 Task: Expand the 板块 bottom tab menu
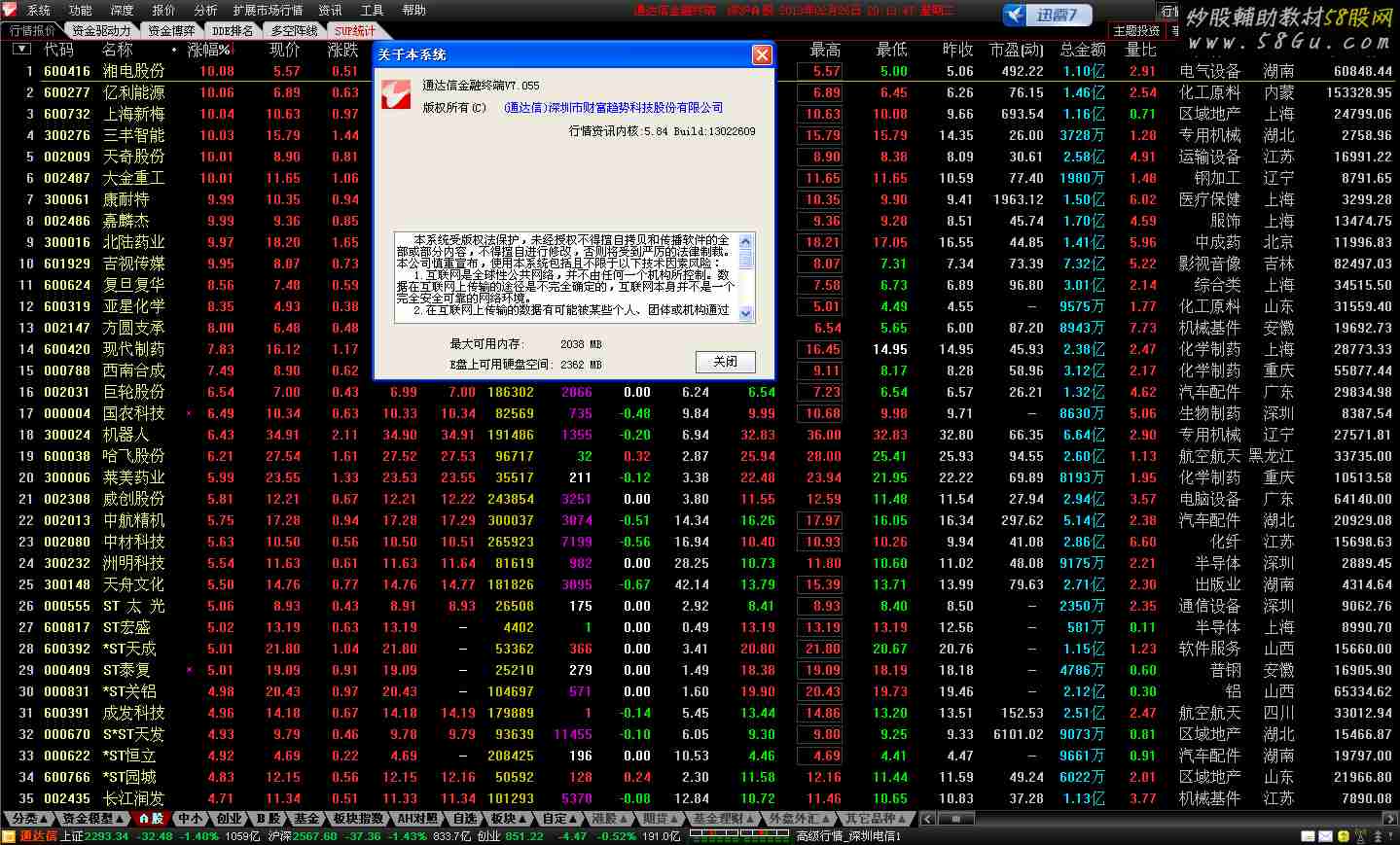[x=508, y=819]
